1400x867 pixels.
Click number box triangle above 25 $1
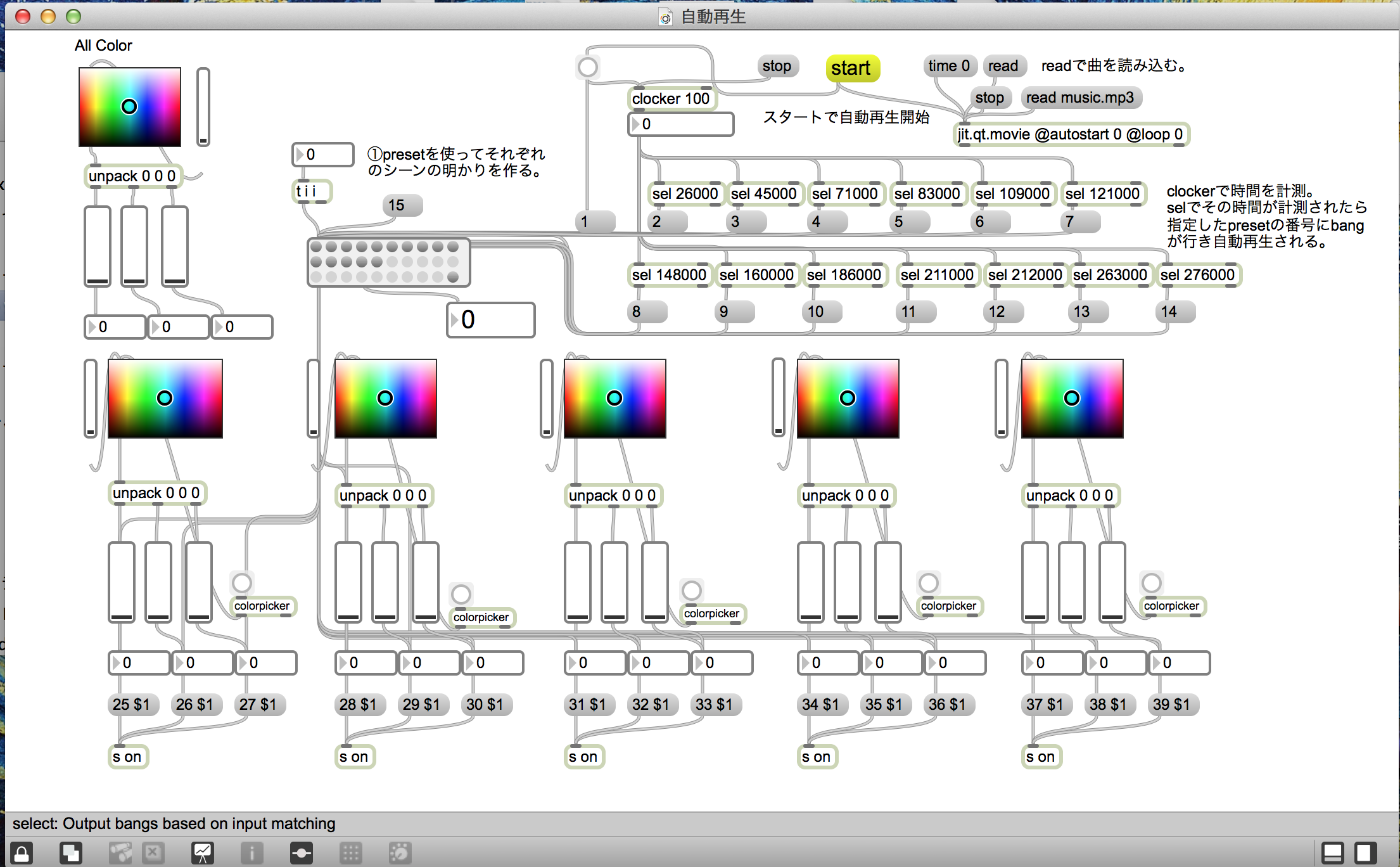coord(116,663)
